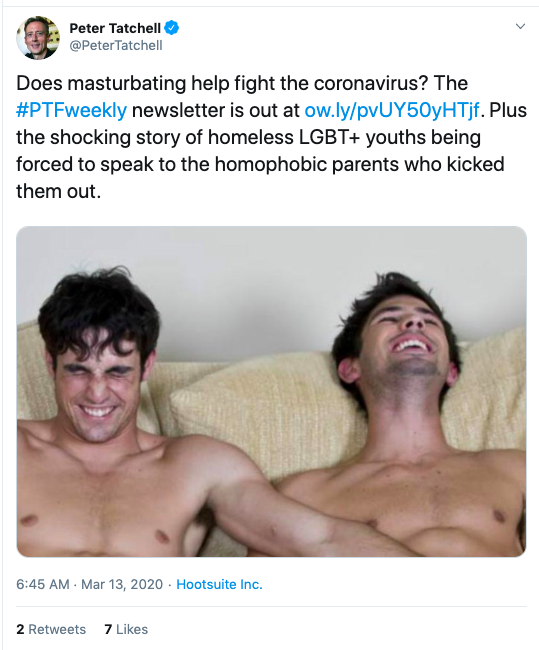The height and width of the screenshot is (650, 539).
Task: Click the 6:45 AM timestamp
Action: point(43,584)
